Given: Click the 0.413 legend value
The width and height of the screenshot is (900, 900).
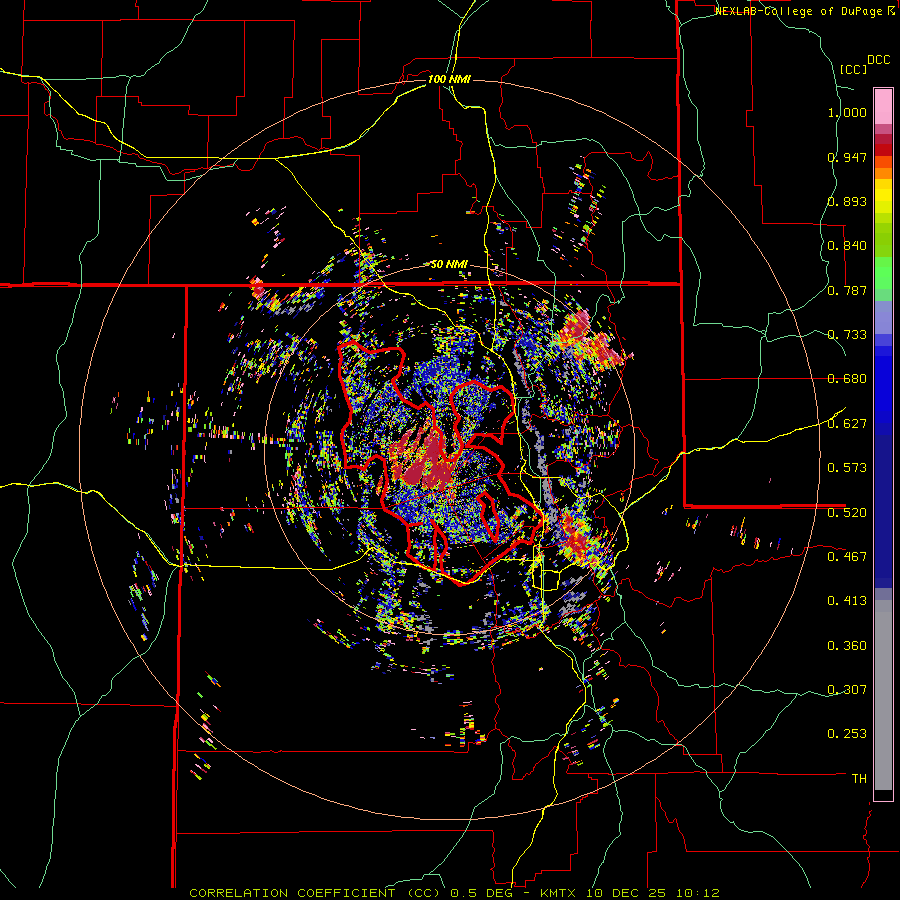Looking at the screenshot, I should 847,601.
